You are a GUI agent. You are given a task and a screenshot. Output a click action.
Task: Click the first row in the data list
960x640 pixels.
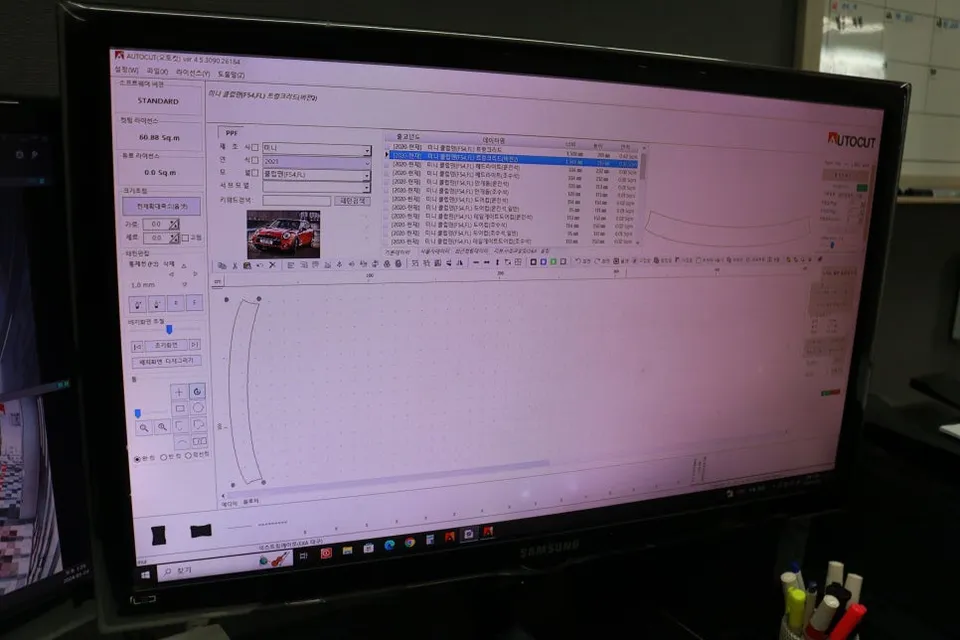coord(513,149)
